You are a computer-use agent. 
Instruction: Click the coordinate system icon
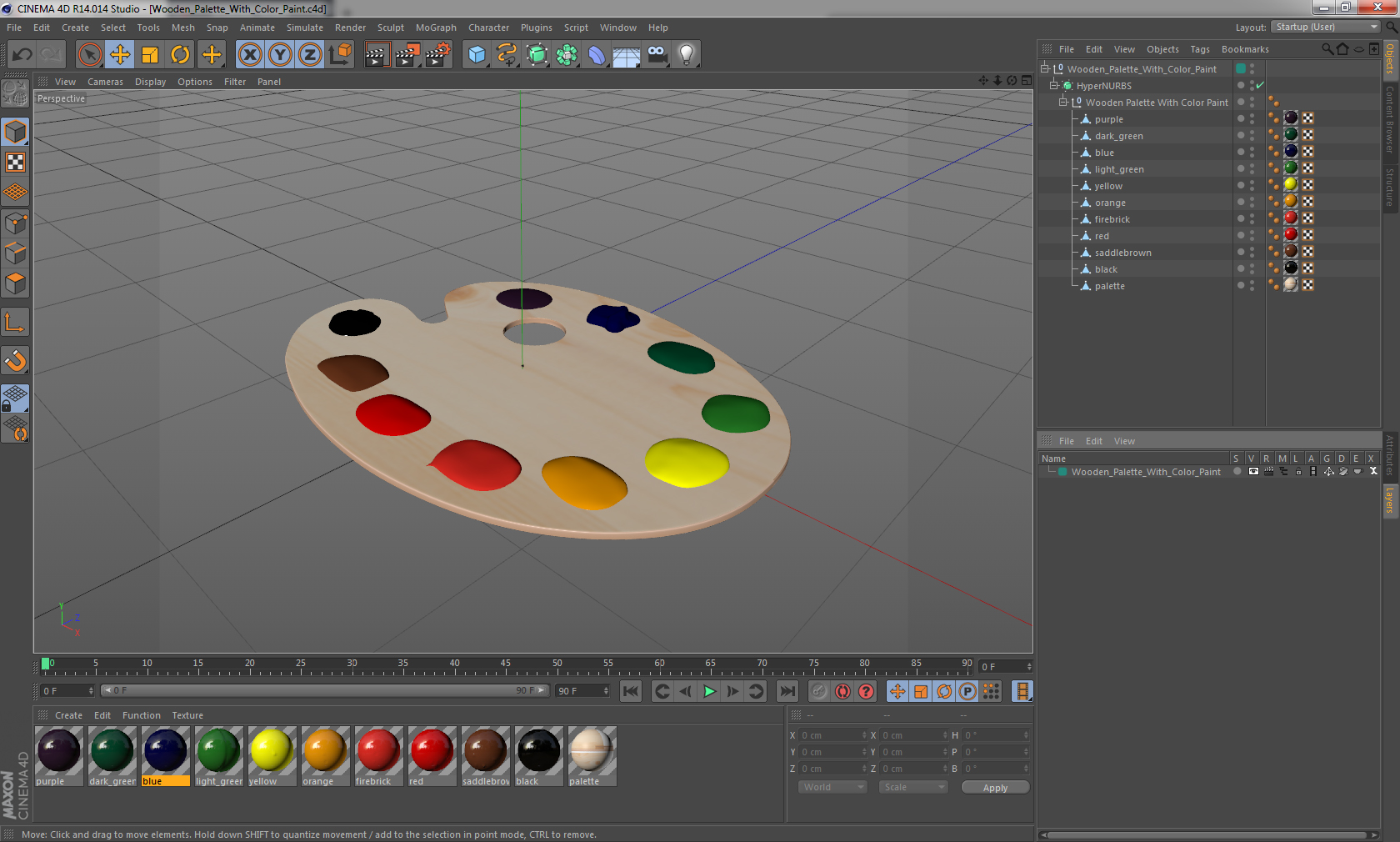[341, 55]
